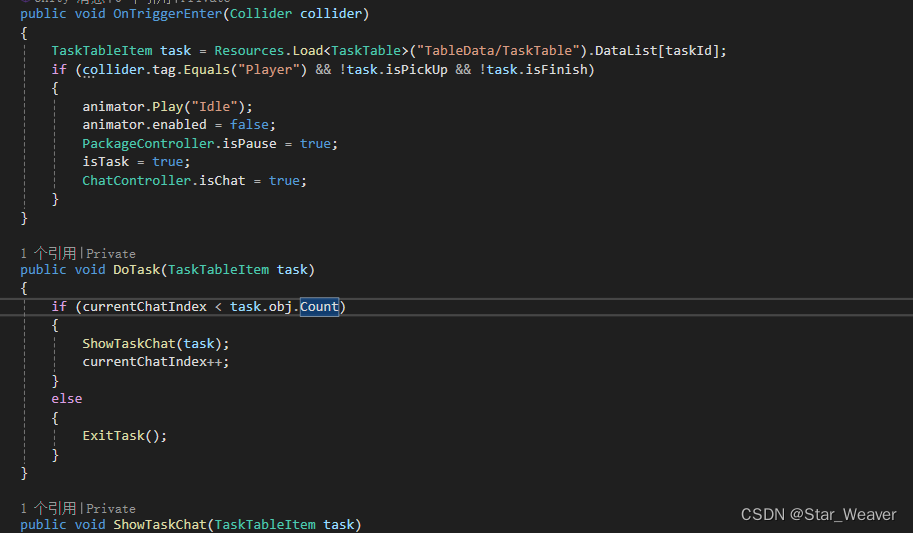Click the 'else' keyword

(x=66, y=399)
